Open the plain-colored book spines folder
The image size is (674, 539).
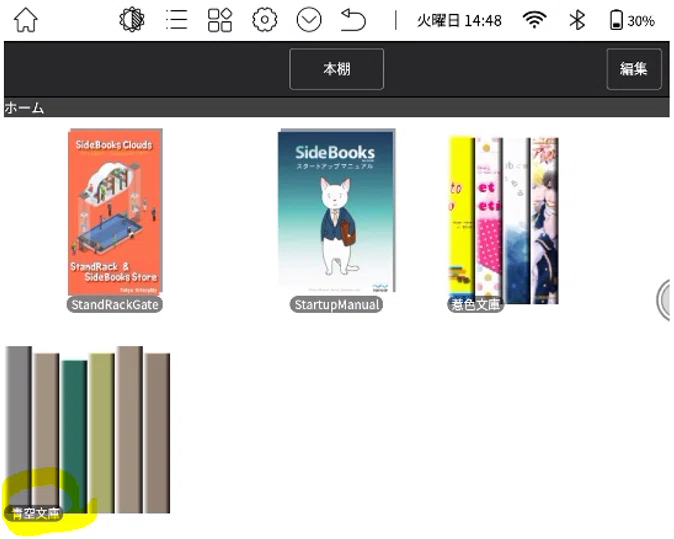tap(88, 429)
